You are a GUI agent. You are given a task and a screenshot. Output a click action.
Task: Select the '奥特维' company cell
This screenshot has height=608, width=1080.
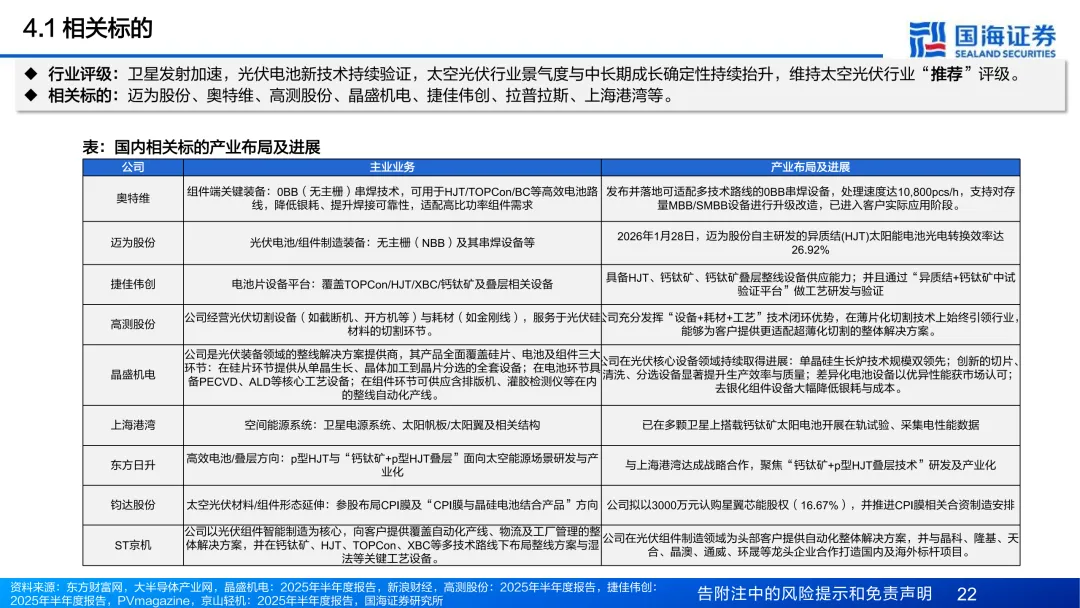(133, 198)
